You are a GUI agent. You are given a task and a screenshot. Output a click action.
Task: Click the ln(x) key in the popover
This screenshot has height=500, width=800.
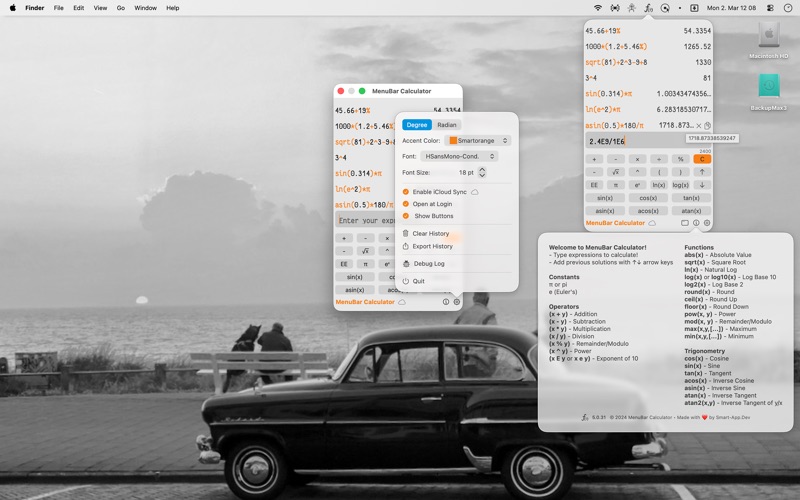[659, 185]
